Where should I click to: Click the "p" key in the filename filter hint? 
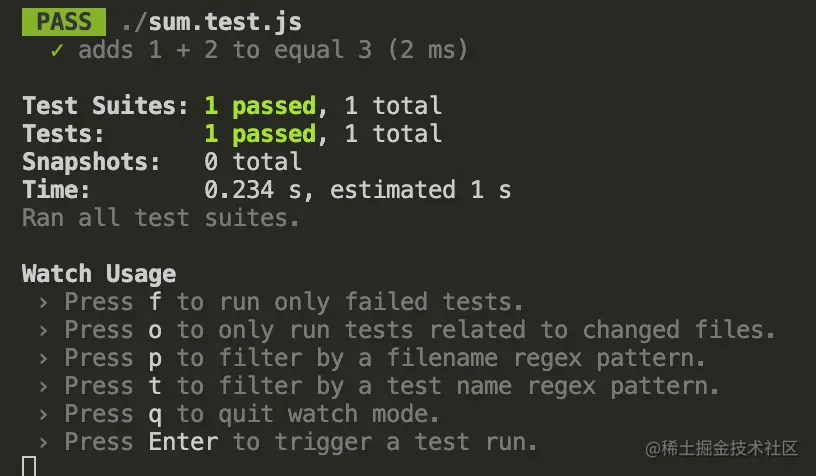tap(154, 358)
